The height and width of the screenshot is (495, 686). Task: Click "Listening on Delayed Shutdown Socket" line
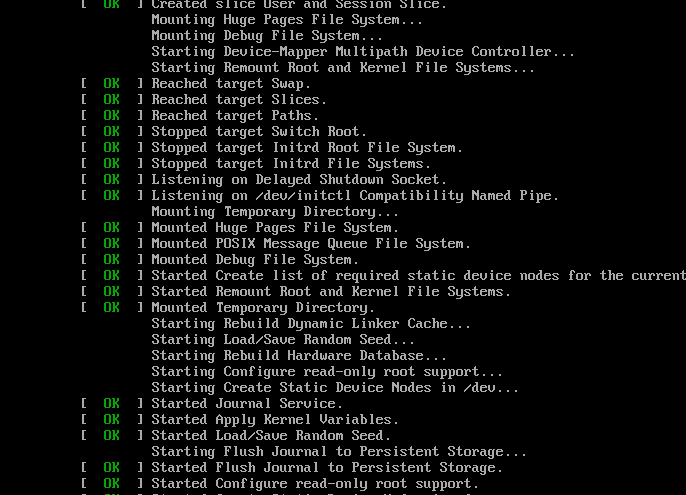299,180
